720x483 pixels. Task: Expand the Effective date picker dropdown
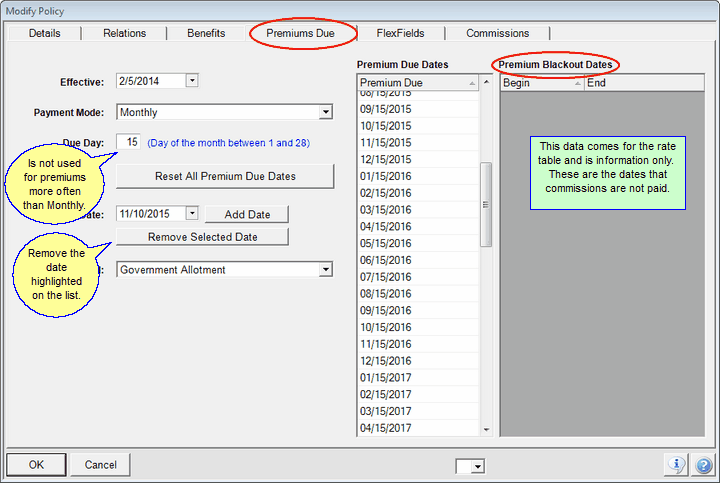point(192,80)
